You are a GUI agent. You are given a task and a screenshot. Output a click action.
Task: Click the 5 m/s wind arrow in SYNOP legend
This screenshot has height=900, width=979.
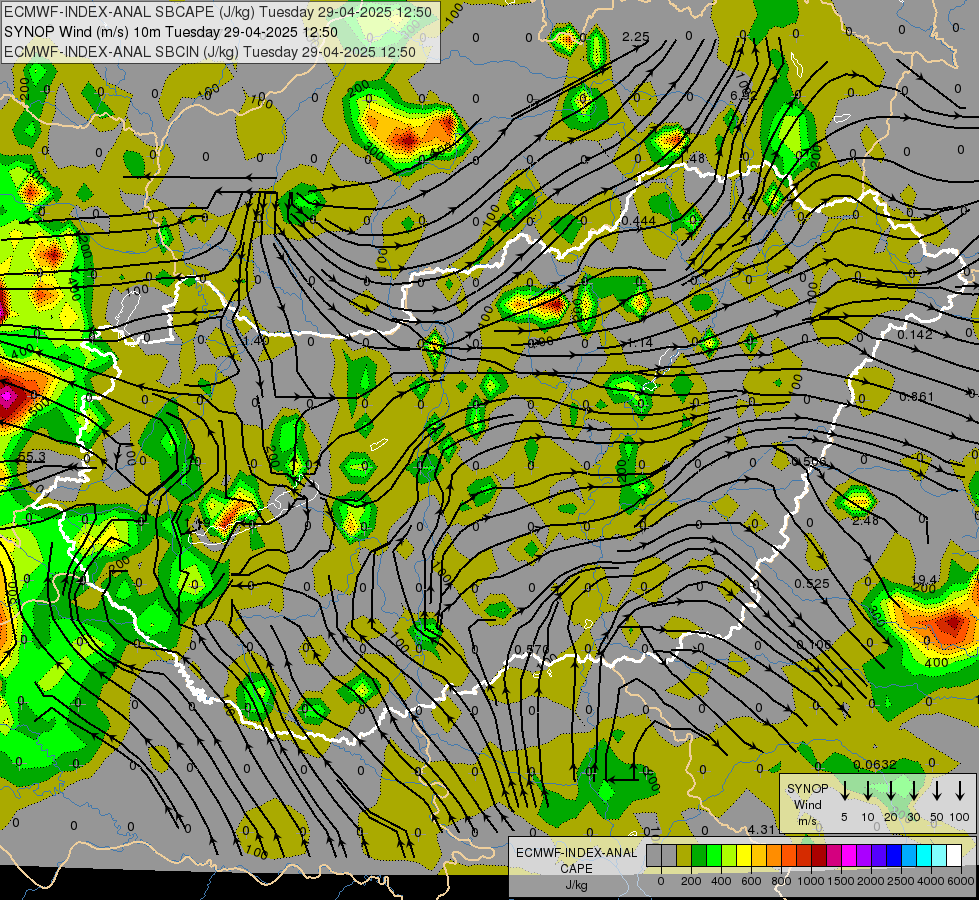844,790
